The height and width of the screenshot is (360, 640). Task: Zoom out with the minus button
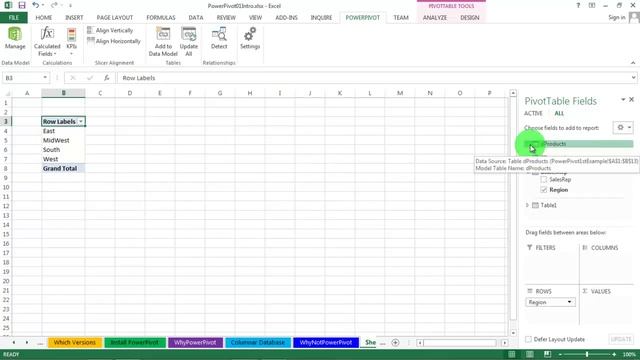(560, 354)
